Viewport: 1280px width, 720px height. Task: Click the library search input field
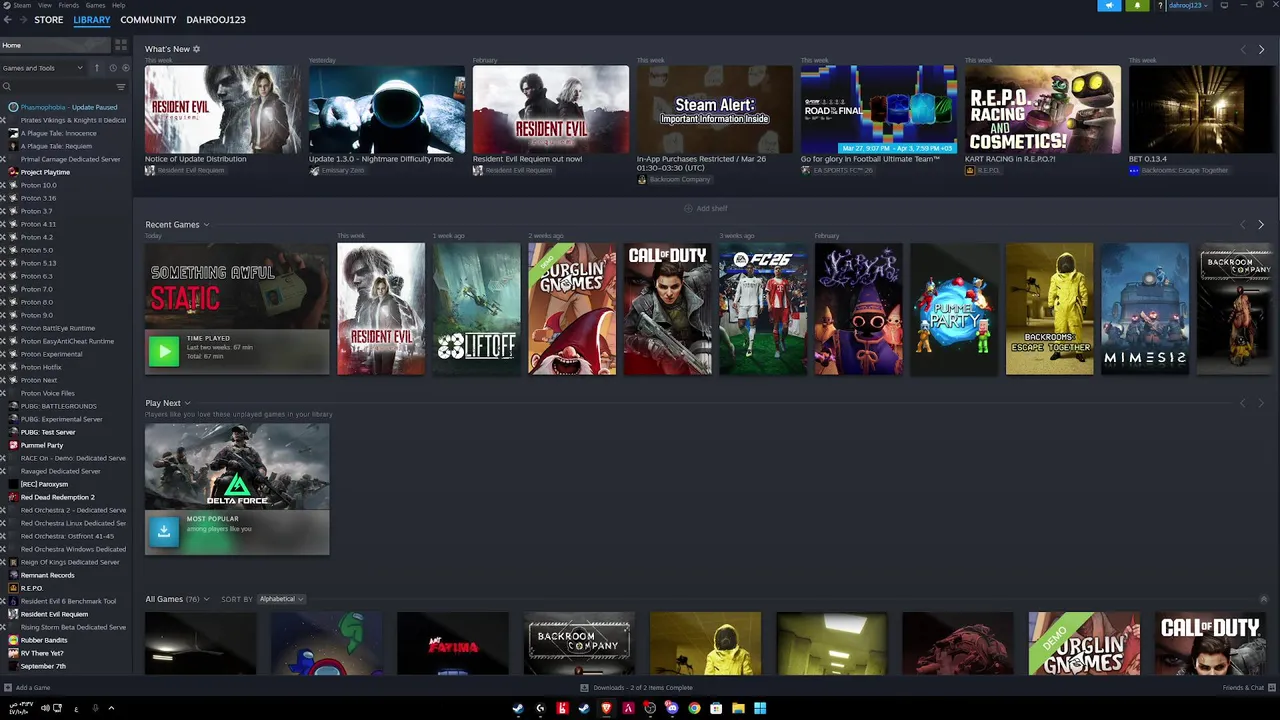[62, 87]
